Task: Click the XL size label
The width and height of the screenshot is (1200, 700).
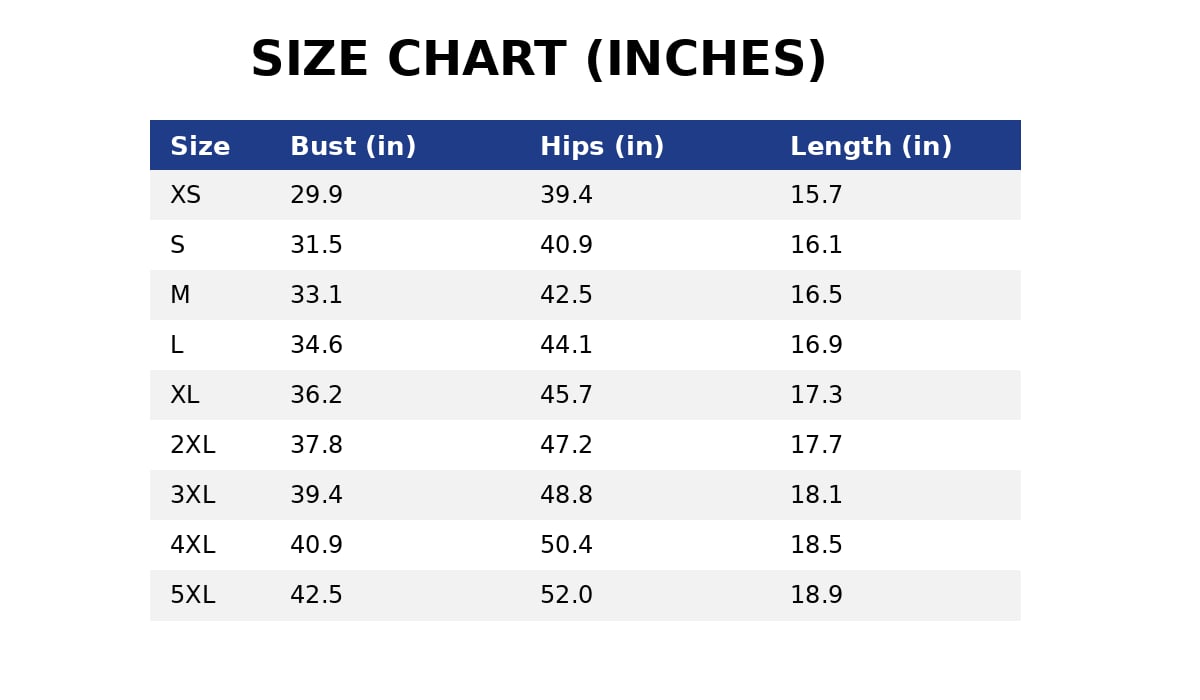Action: 185,396
